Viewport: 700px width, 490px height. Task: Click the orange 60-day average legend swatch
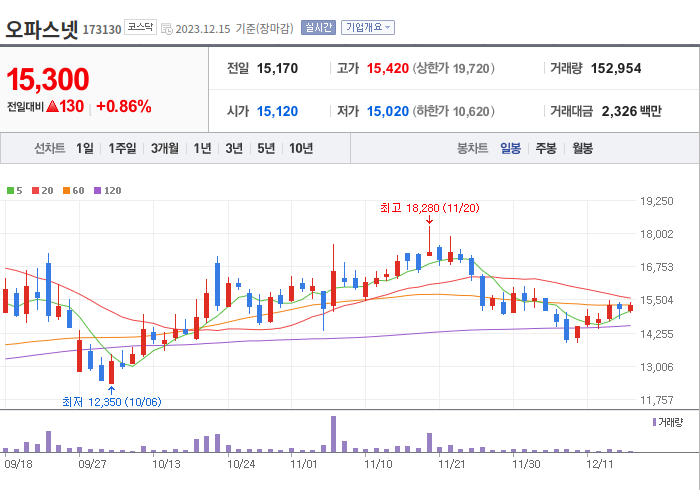[67, 191]
